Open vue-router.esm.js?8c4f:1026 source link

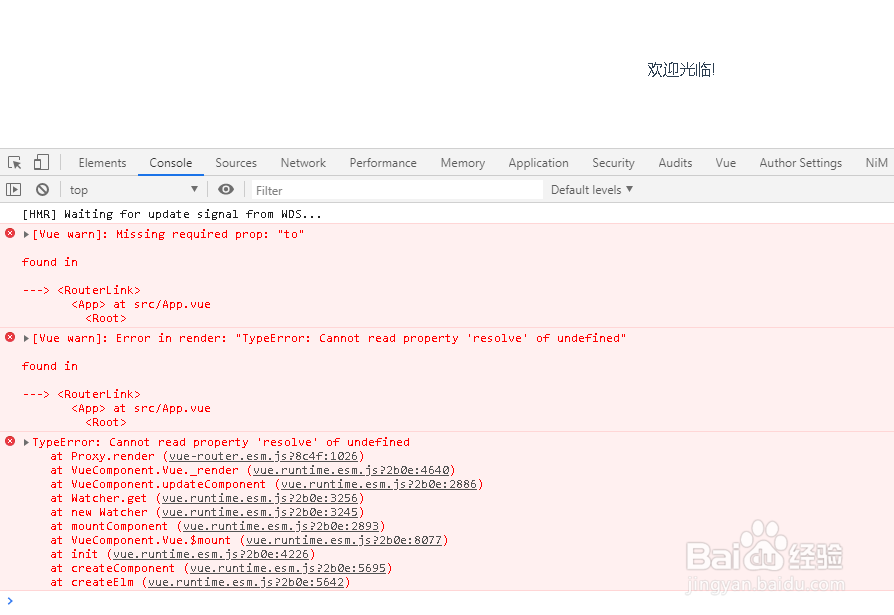point(263,457)
